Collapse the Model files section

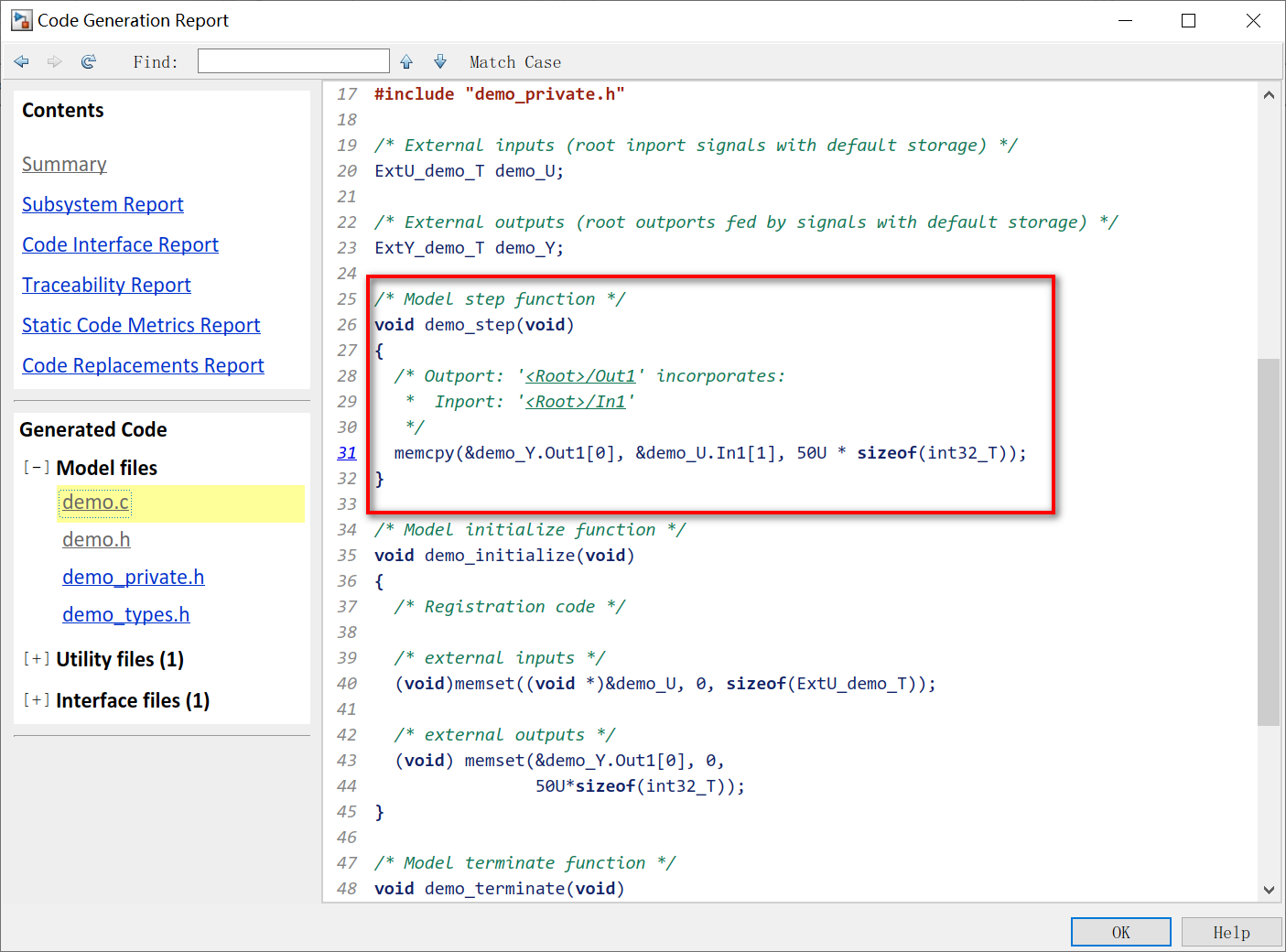(37, 468)
